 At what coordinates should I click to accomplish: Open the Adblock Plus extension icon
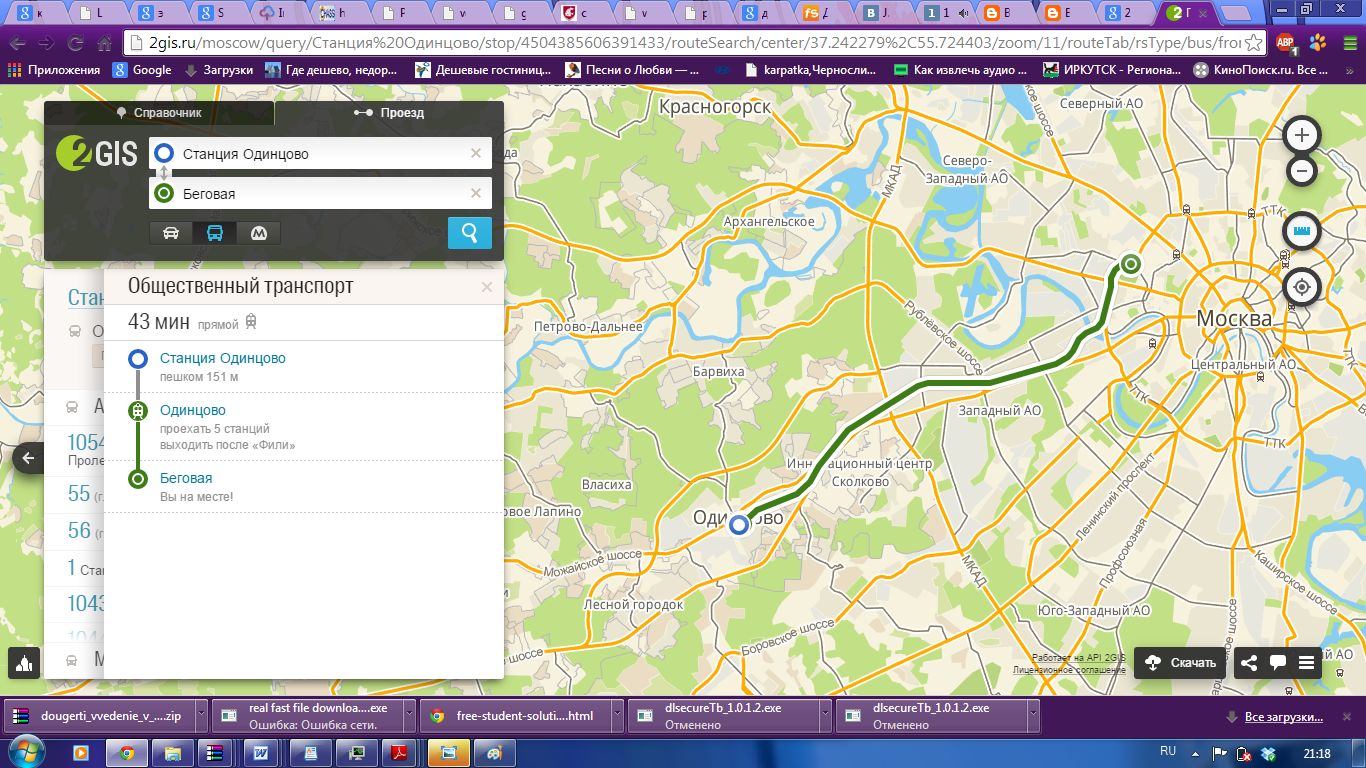1286,43
